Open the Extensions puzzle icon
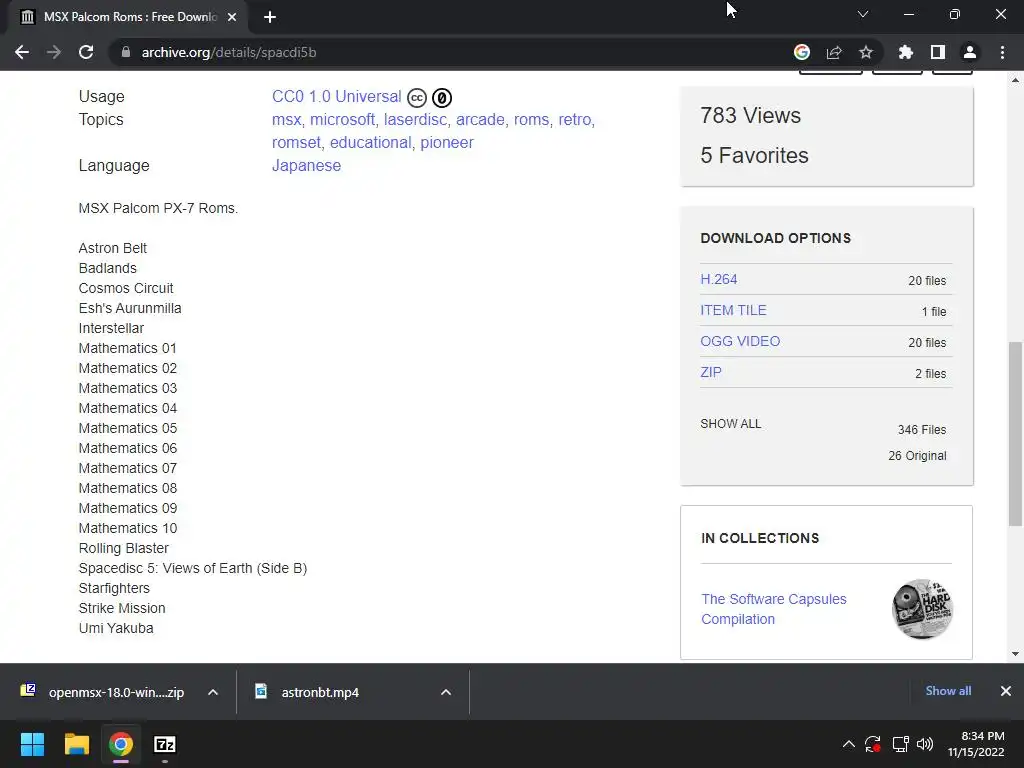1024x768 pixels. tap(906, 52)
